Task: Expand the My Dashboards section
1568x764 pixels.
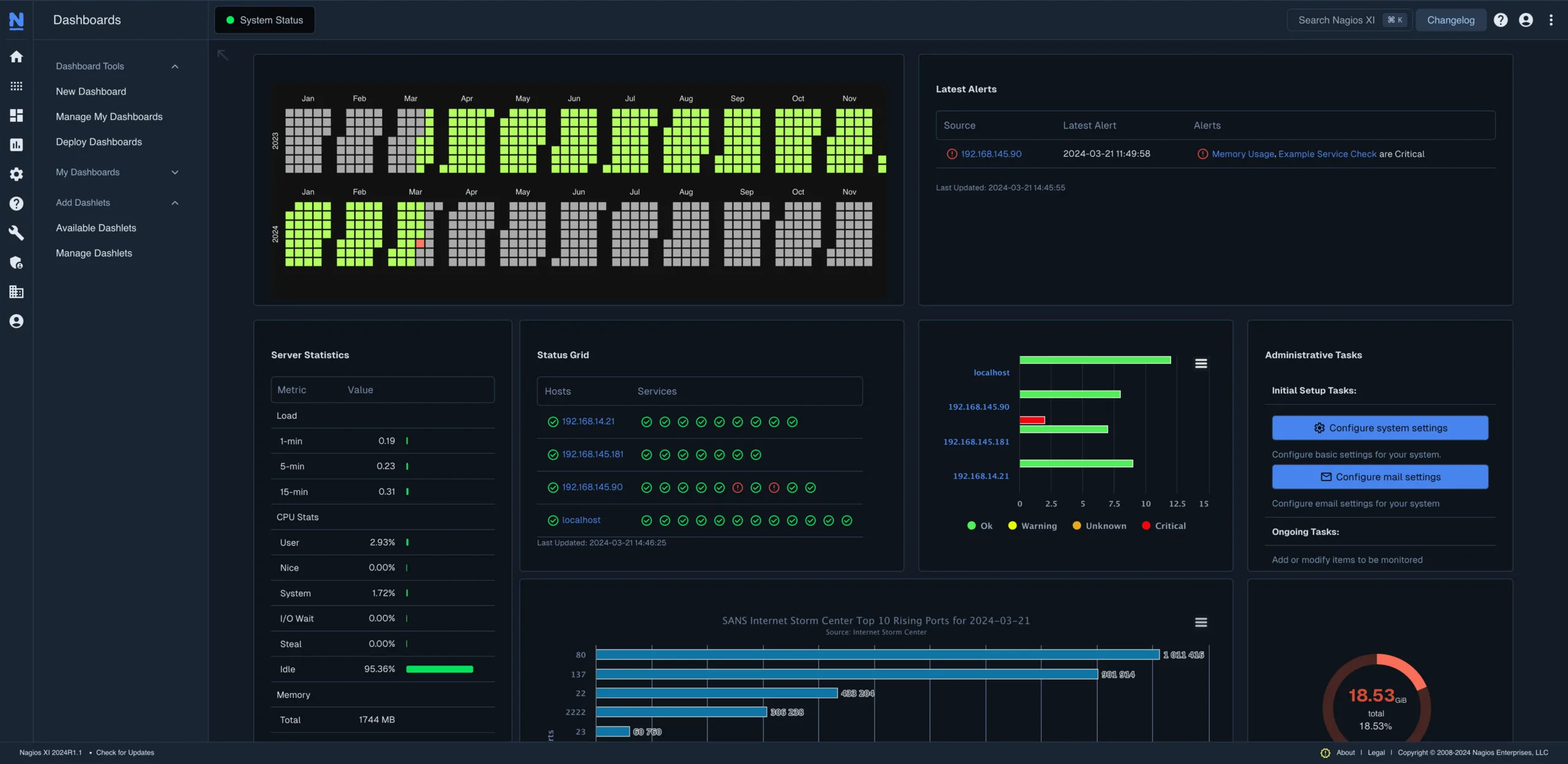Action: pyautogui.click(x=175, y=173)
